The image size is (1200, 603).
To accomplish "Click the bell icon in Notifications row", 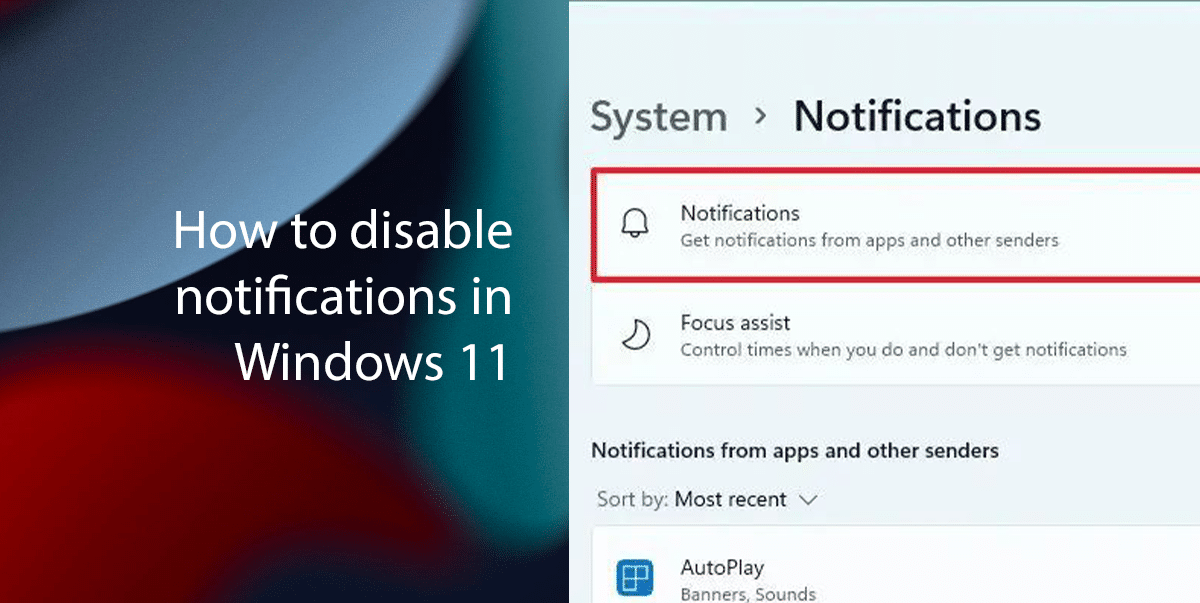I will pos(635,226).
